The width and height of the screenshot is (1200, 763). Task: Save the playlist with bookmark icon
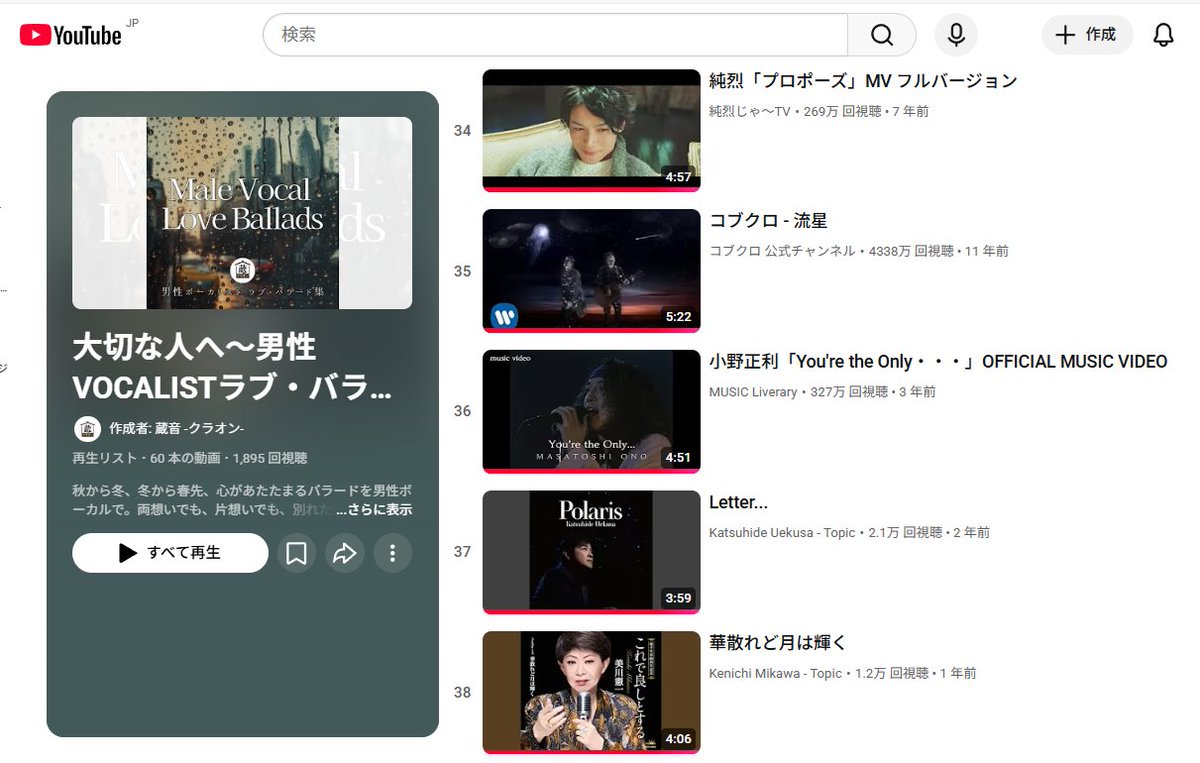pyautogui.click(x=296, y=553)
